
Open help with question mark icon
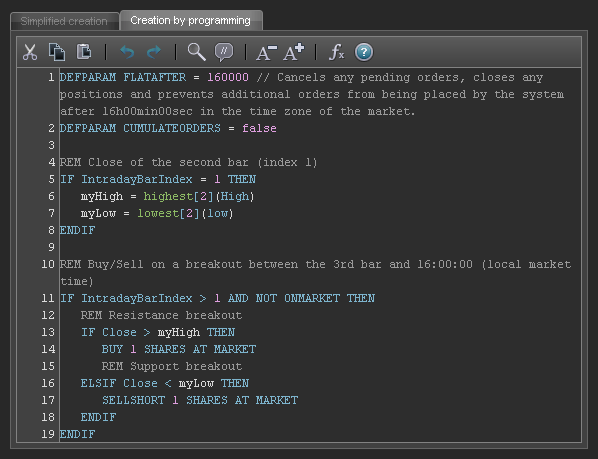pos(364,52)
